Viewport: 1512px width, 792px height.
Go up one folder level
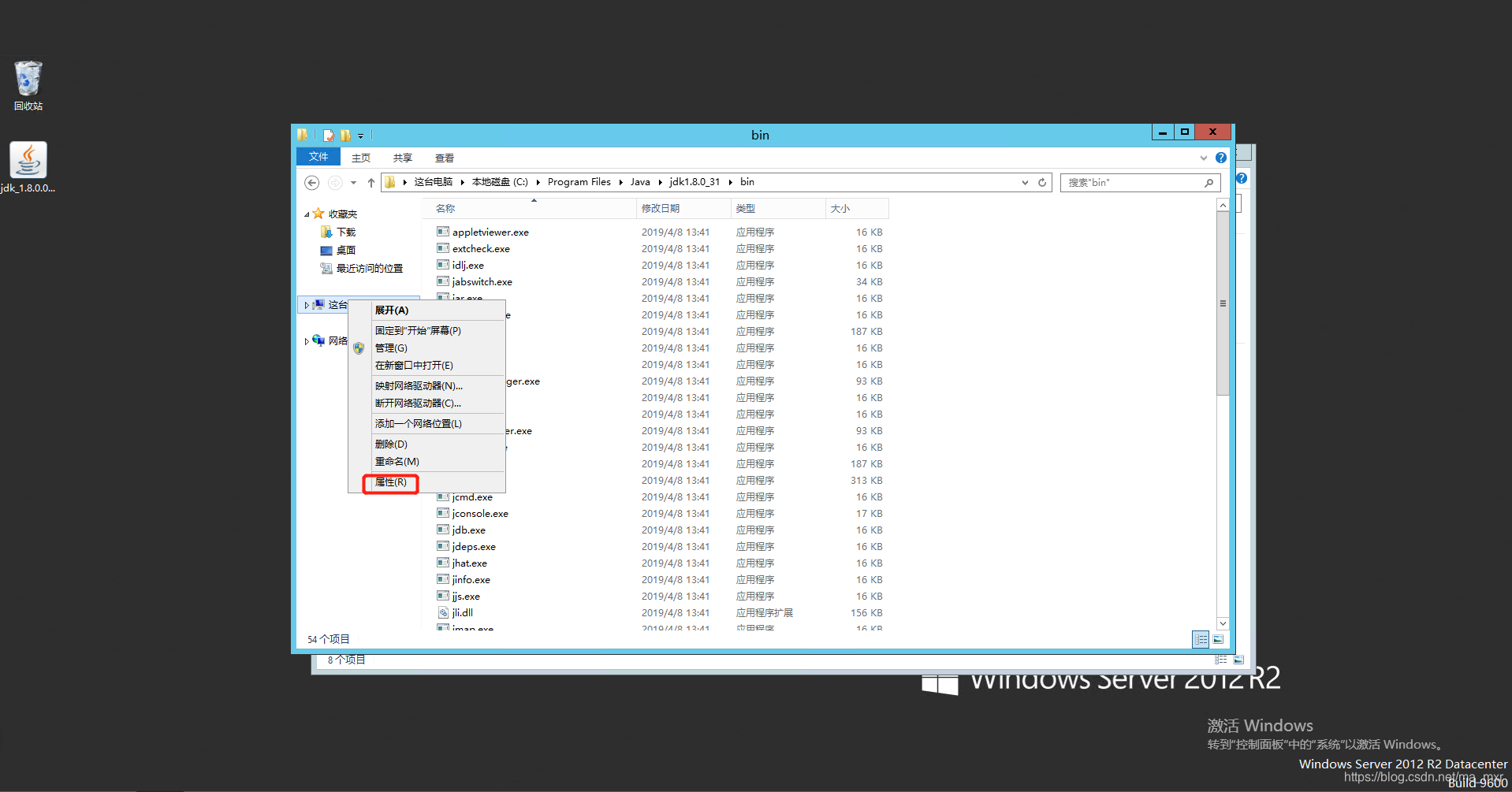coord(371,182)
